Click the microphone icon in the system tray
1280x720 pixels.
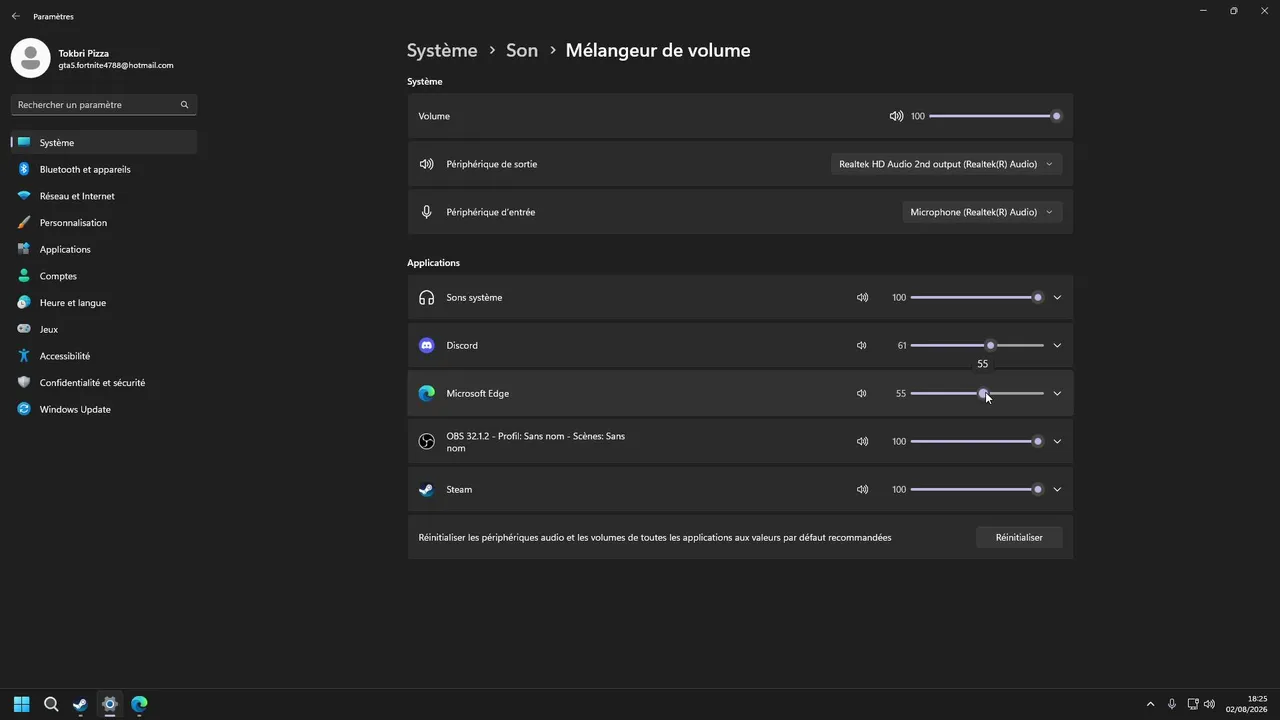click(1172, 704)
